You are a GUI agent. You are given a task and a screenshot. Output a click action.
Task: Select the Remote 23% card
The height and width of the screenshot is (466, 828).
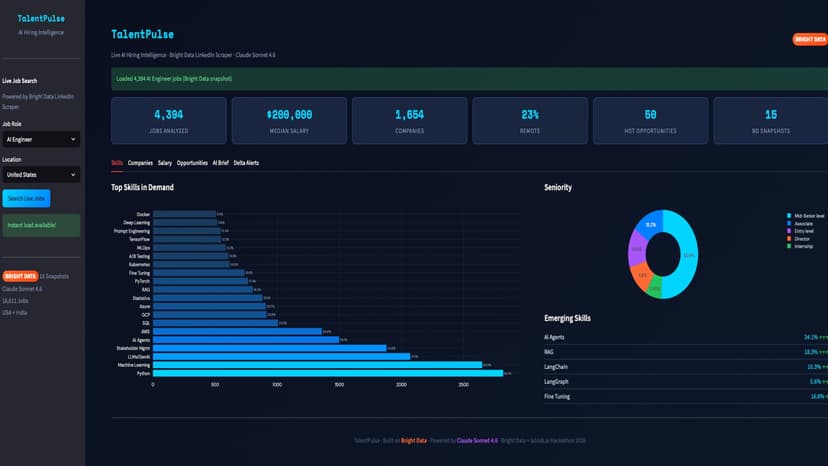click(x=530, y=121)
